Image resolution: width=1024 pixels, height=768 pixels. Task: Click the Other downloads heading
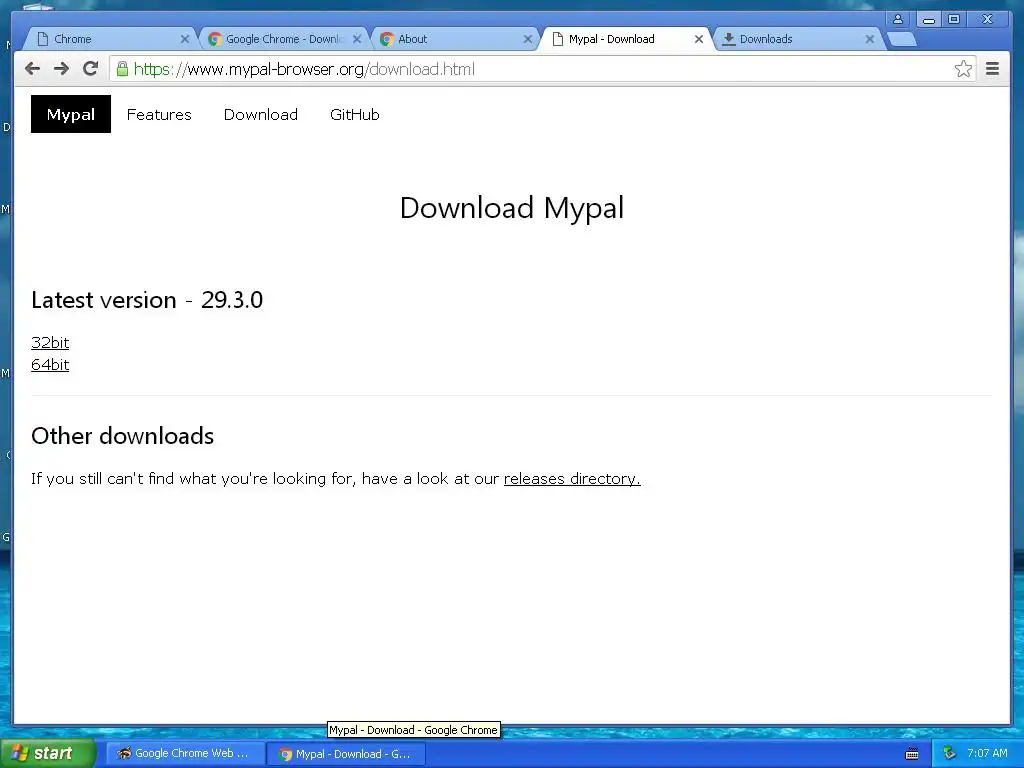tap(123, 436)
